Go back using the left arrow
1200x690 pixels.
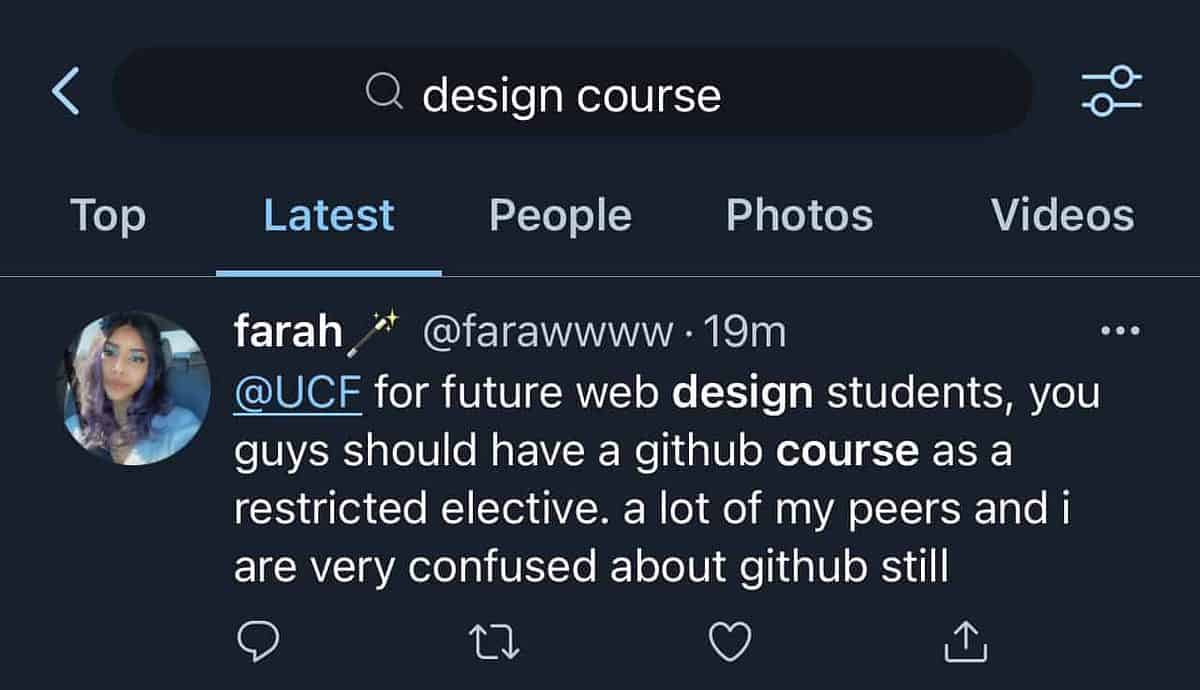[x=66, y=93]
